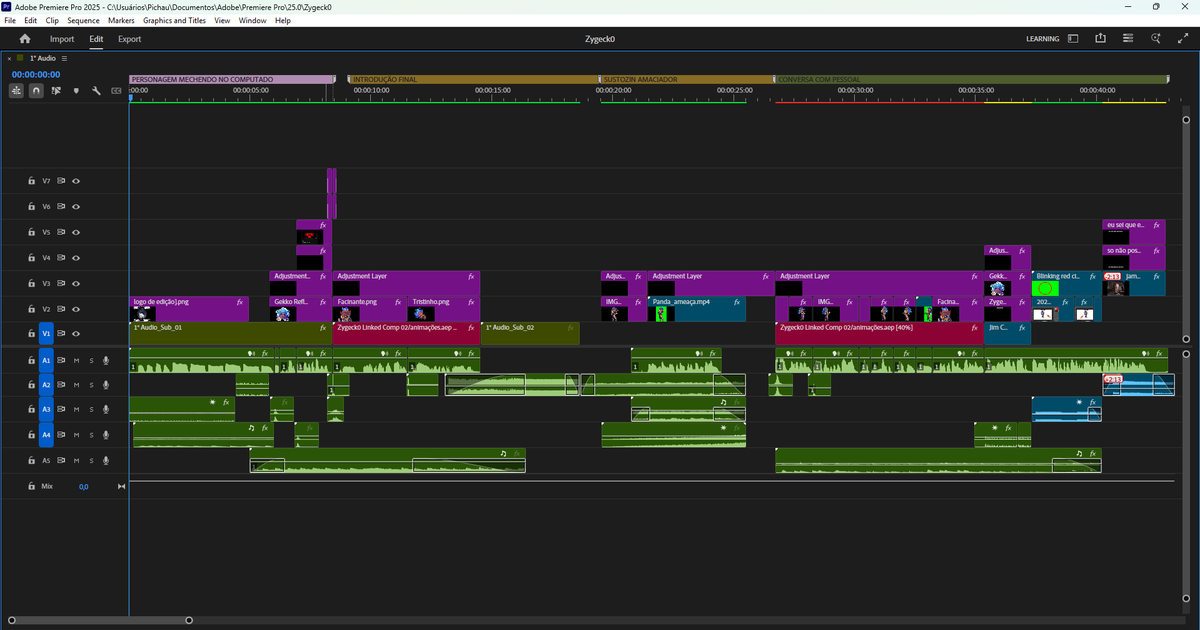Hide track V7 output with eye icon

click(75, 181)
